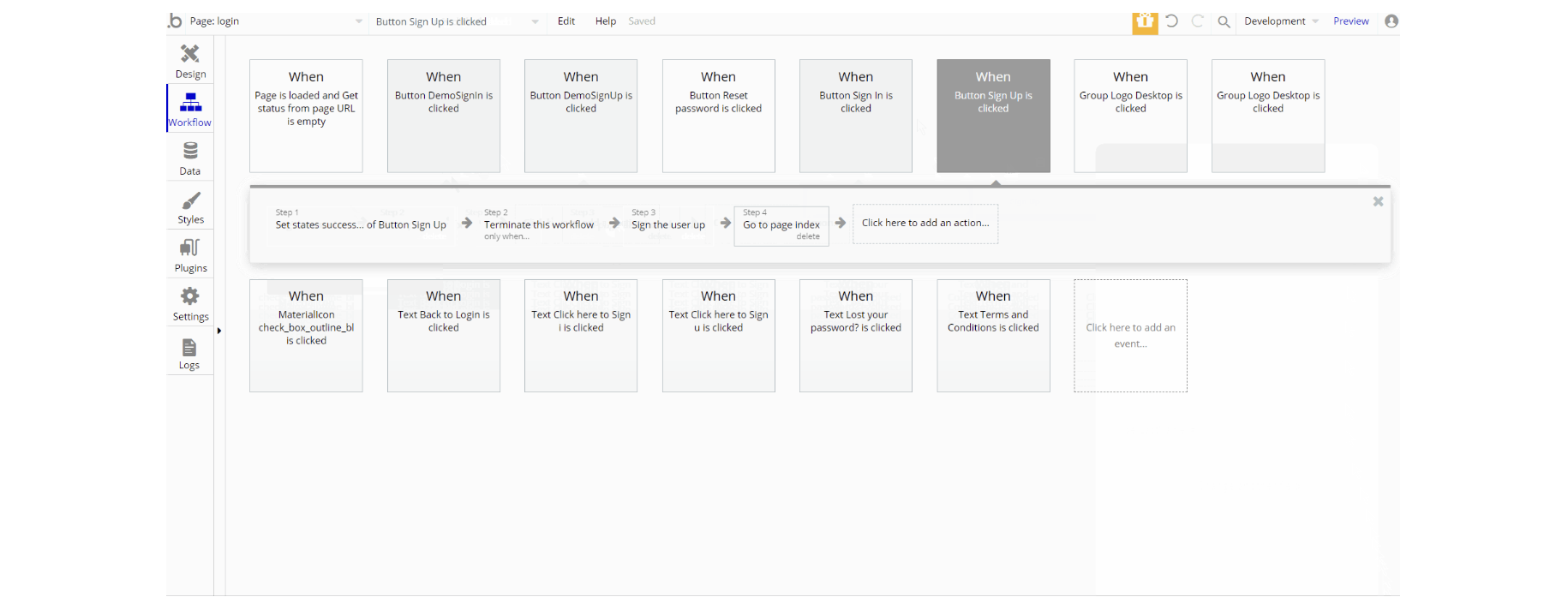Select Text Click here to Sign u event
1568x603 pixels.
(719, 336)
